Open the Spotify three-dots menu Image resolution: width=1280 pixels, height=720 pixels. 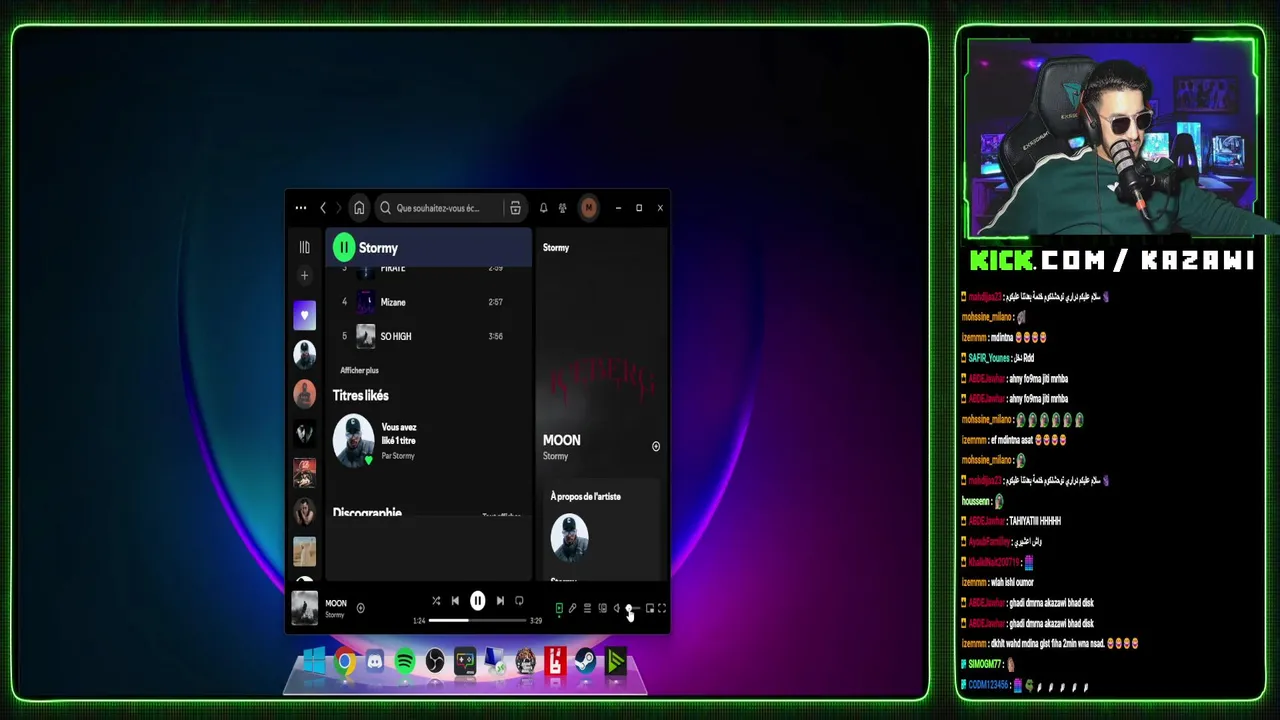tap(301, 208)
